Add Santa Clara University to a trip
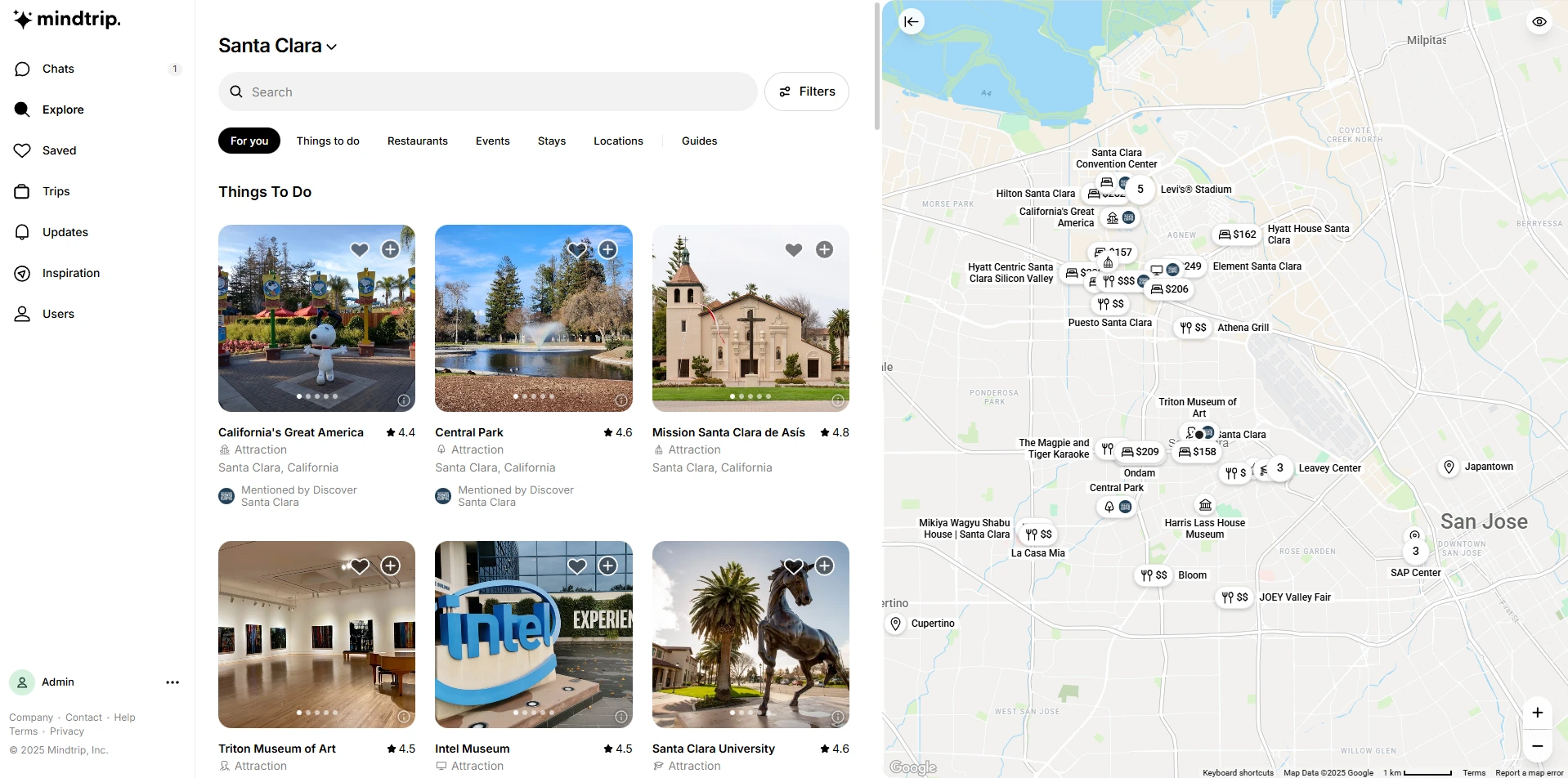1568x778 pixels. coord(825,566)
